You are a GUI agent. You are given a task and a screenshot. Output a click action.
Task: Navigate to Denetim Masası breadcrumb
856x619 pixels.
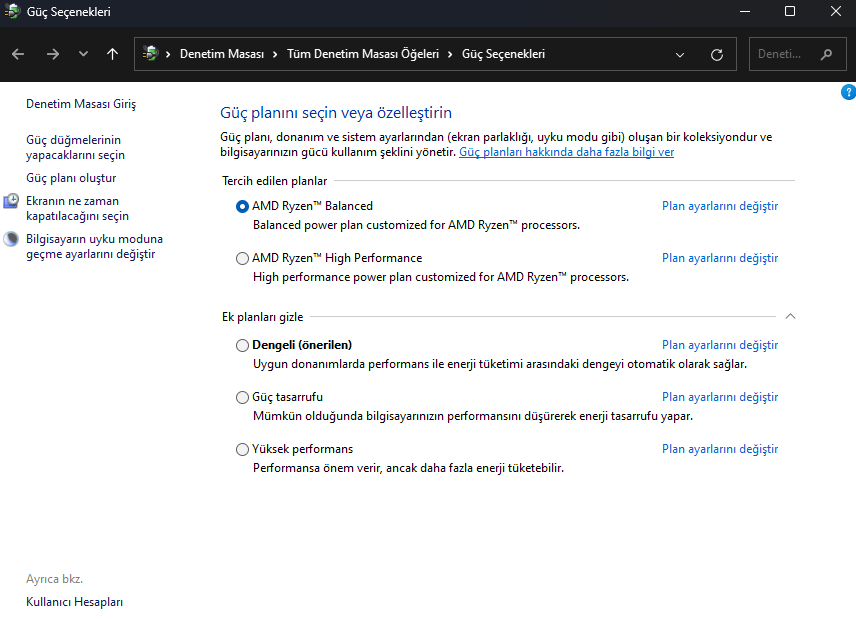(222, 54)
